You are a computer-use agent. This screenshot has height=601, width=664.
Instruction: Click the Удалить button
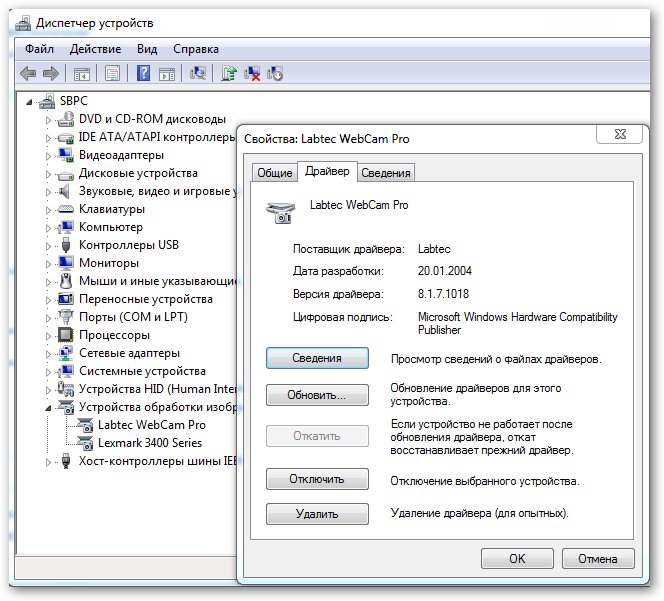pos(317,514)
